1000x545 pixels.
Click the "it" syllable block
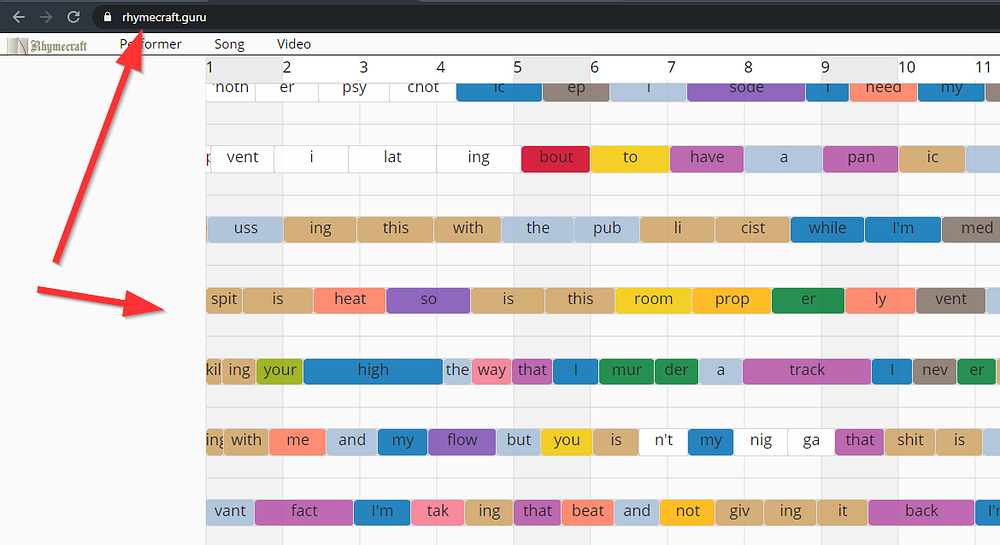pos(842,512)
